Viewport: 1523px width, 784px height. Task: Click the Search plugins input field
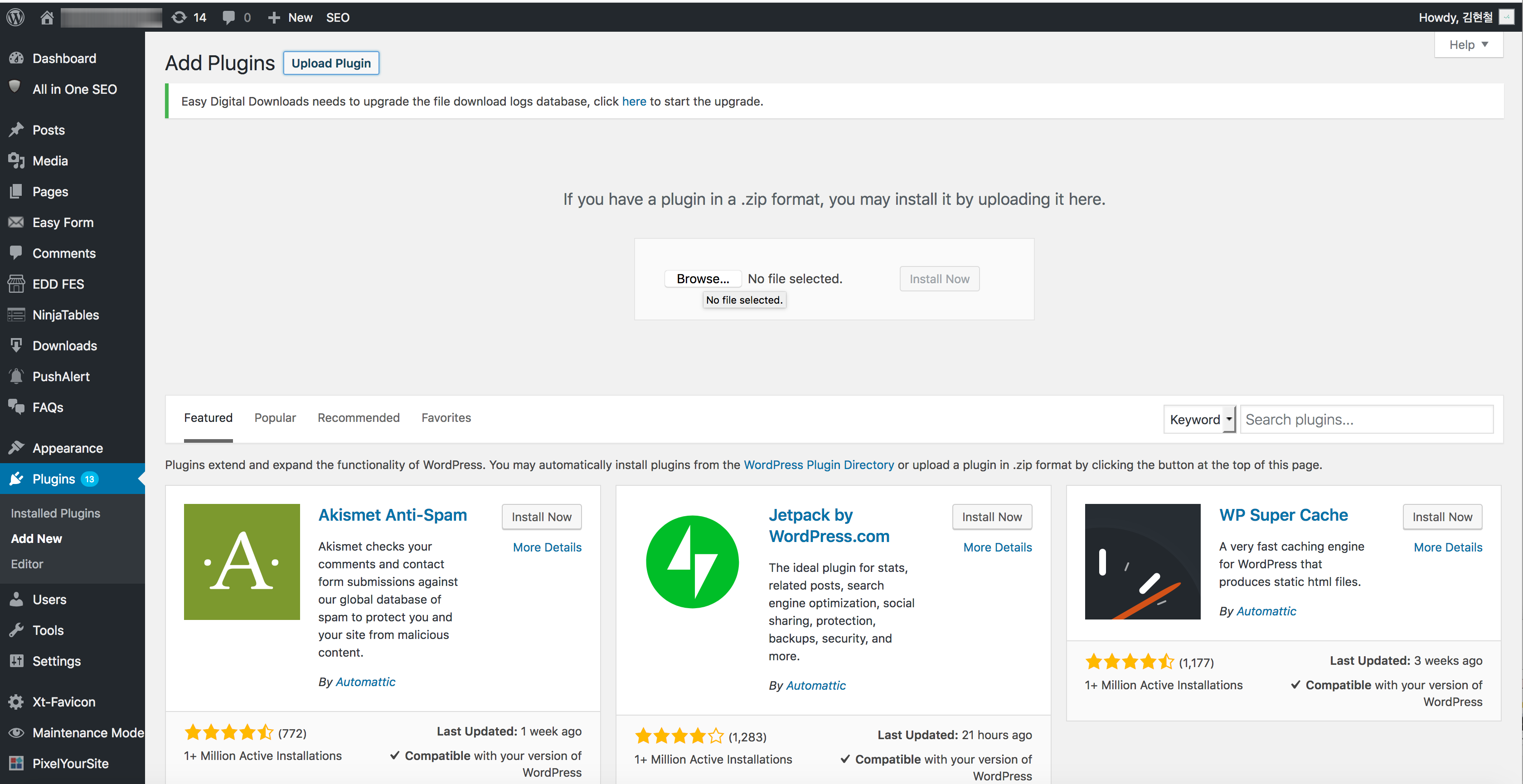1366,419
